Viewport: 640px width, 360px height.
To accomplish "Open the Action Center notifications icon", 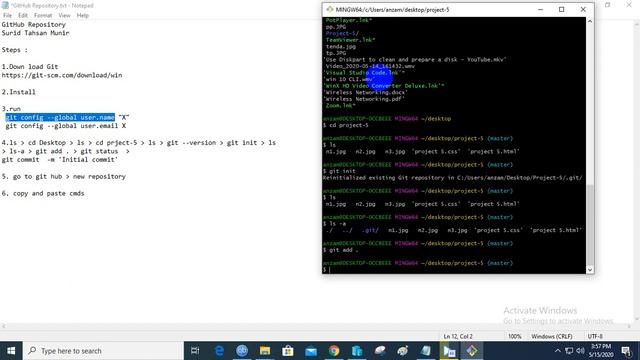I will (x=626, y=351).
